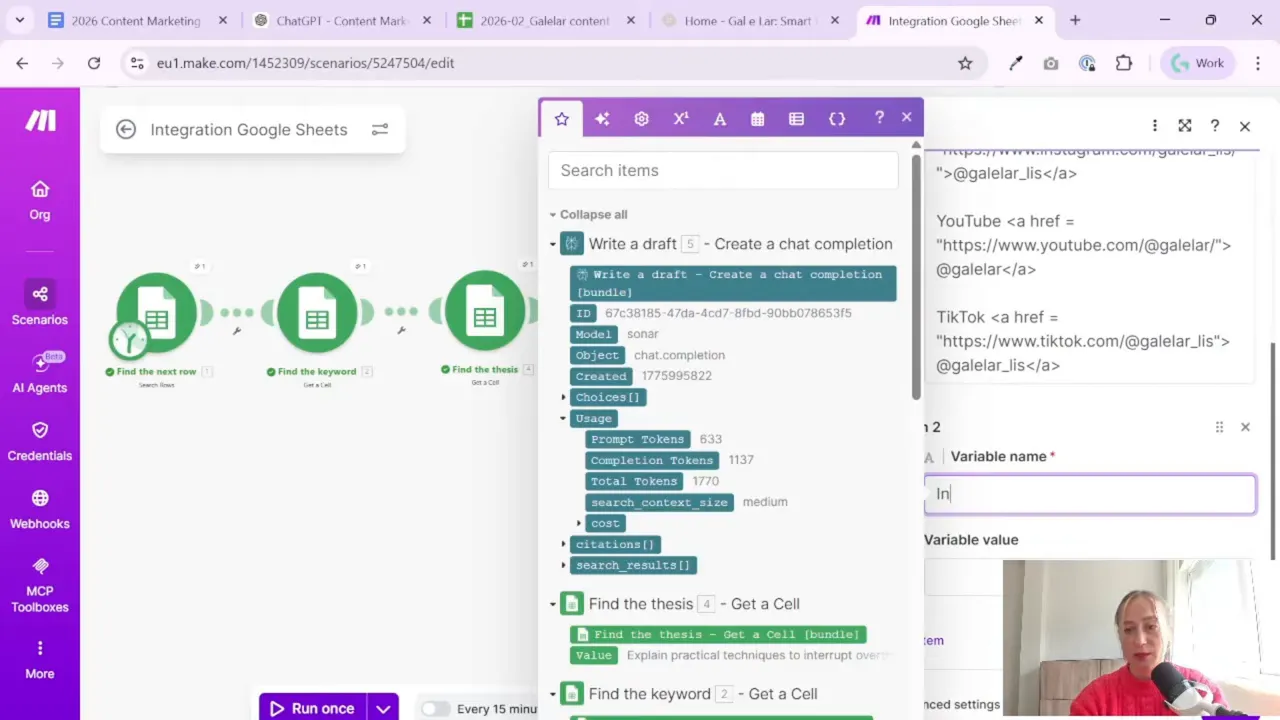1280x720 pixels.
Task: Collapse the Usage collection
Action: click(x=564, y=418)
